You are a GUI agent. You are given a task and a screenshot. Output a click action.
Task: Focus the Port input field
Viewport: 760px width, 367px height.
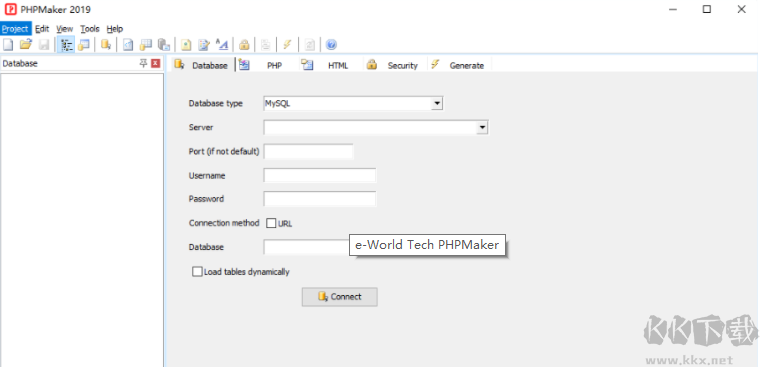coord(308,152)
